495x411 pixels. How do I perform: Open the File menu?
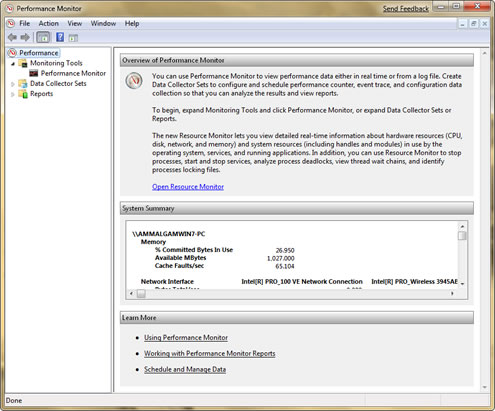[24, 23]
